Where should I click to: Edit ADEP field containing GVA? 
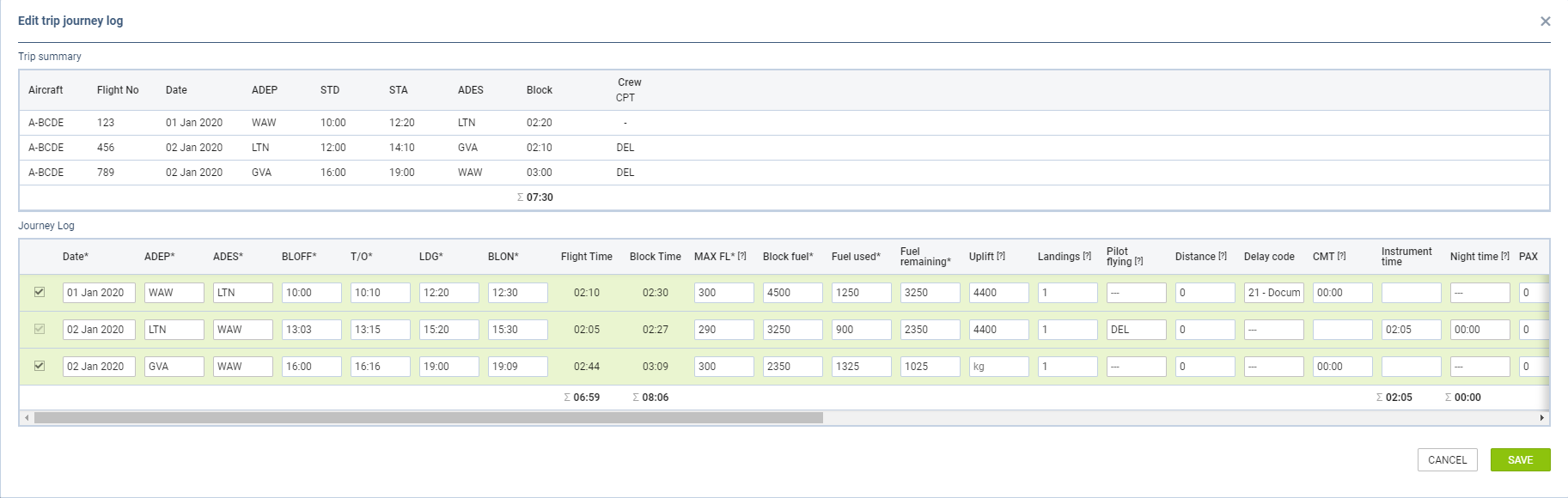coord(174,367)
